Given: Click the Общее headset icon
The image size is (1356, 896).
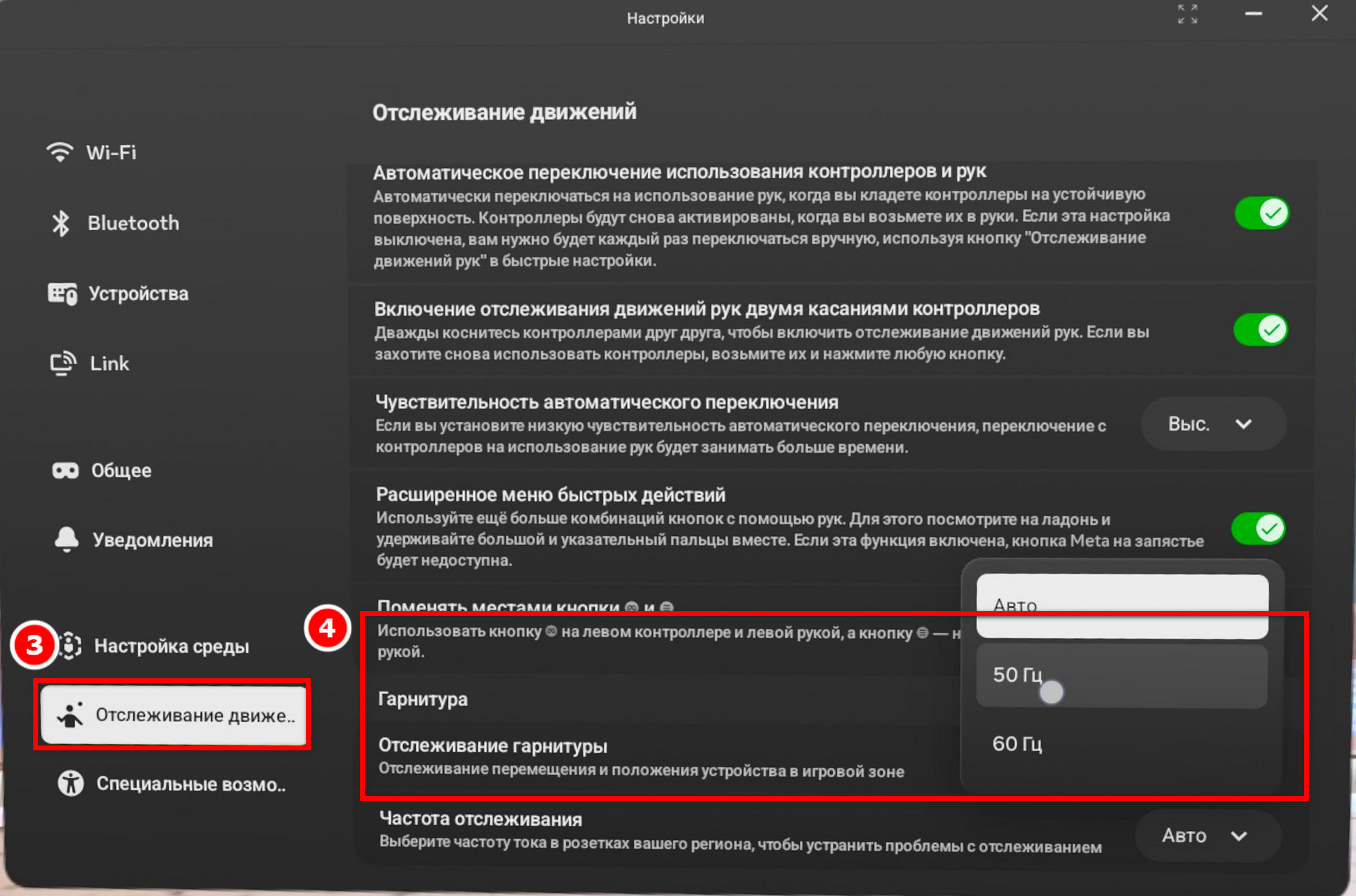Looking at the screenshot, I should (65, 471).
